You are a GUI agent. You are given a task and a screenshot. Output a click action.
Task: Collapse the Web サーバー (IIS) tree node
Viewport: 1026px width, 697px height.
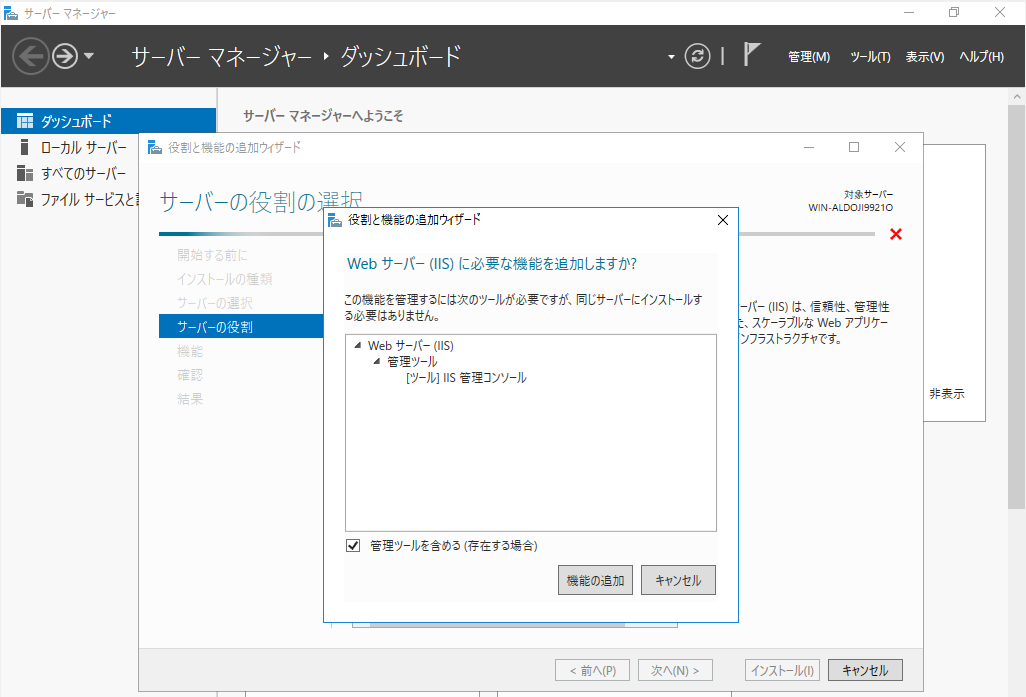coord(356,345)
